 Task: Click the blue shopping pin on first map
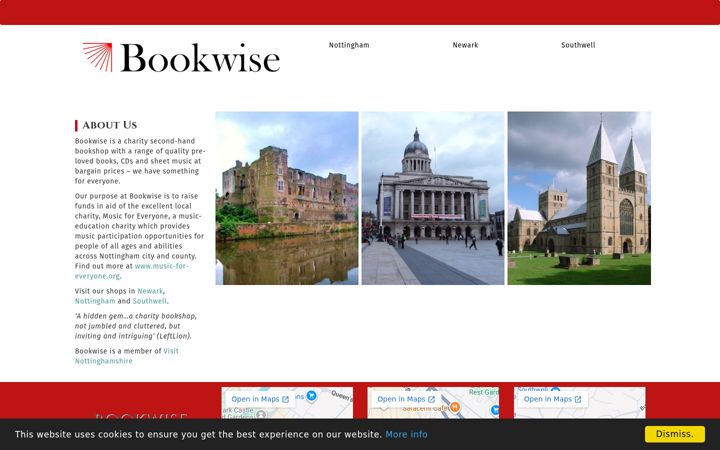[x=311, y=395]
